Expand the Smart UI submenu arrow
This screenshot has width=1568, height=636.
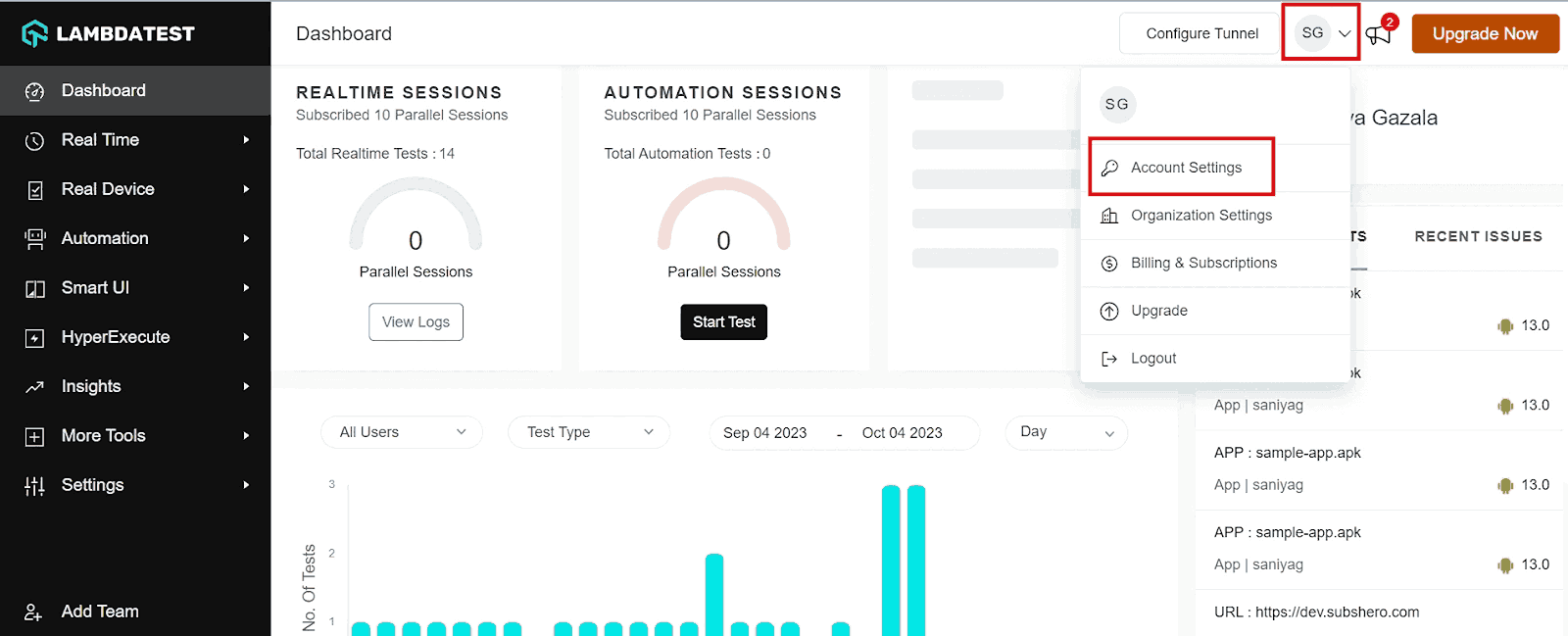(x=246, y=288)
